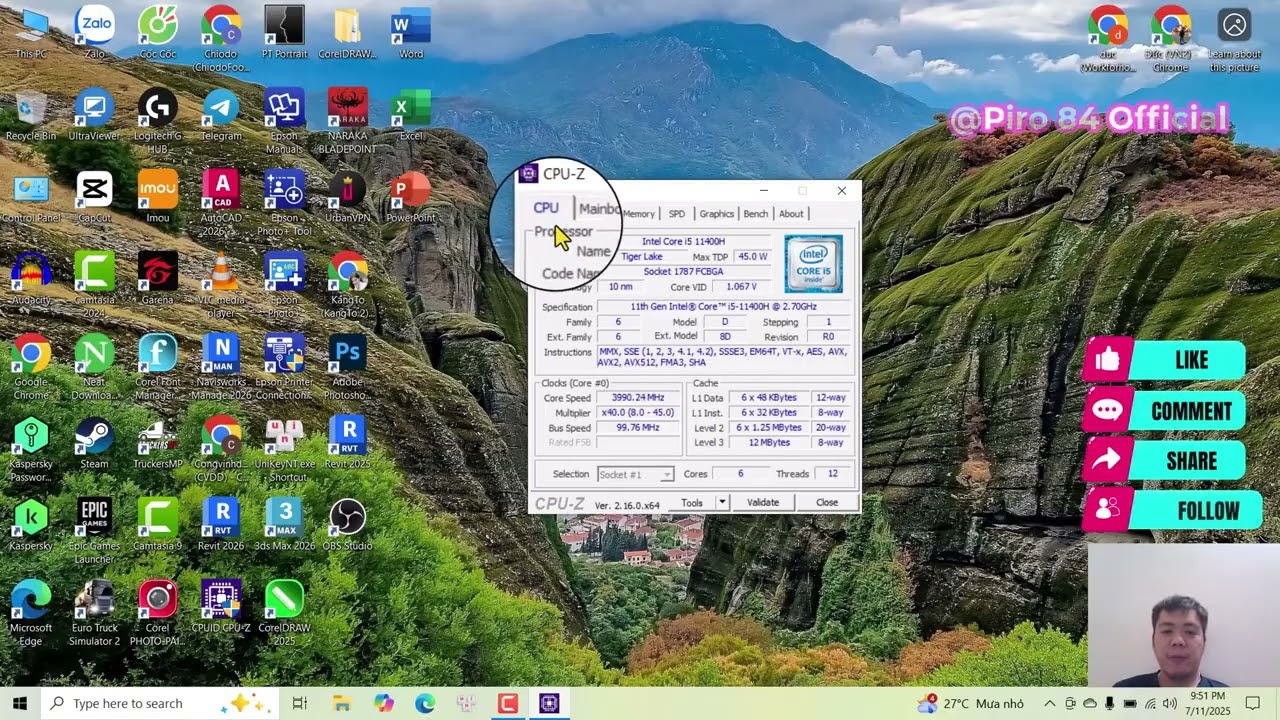Open the UrbanVPN desktop icon
The height and width of the screenshot is (720, 1280).
(347, 197)
